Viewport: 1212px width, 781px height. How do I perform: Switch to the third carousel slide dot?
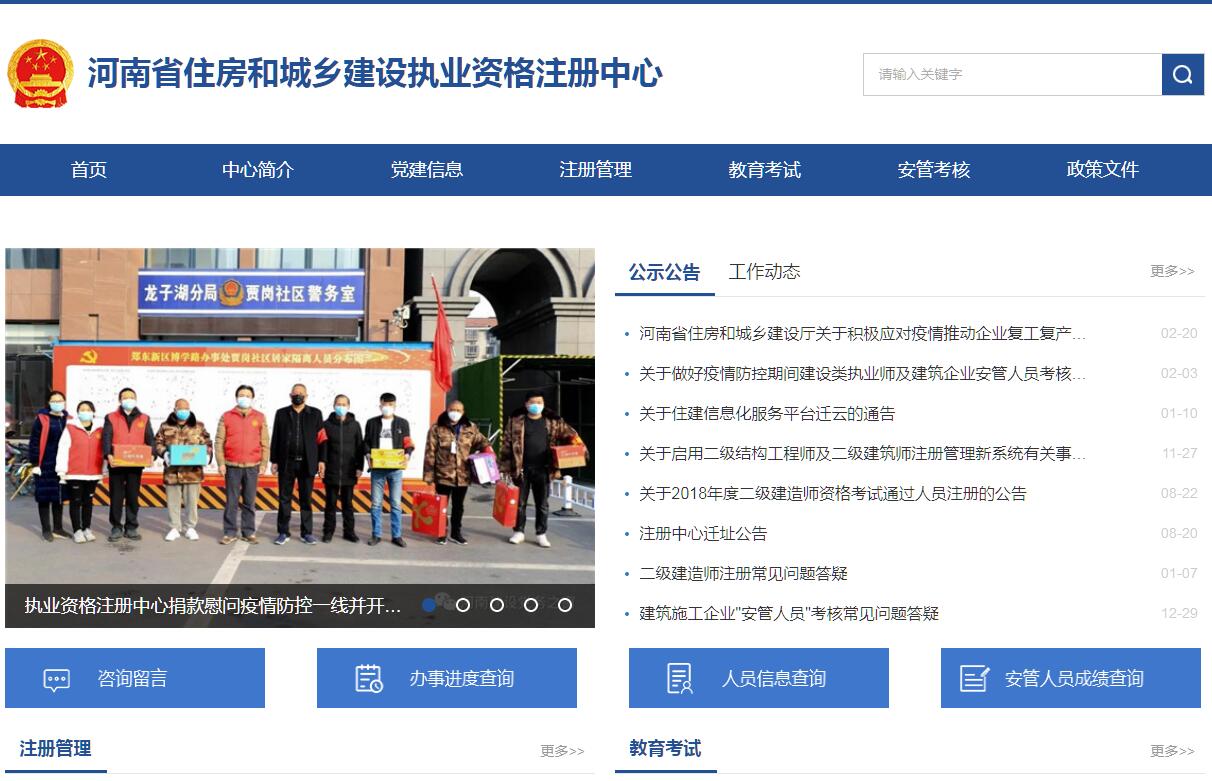497,605
